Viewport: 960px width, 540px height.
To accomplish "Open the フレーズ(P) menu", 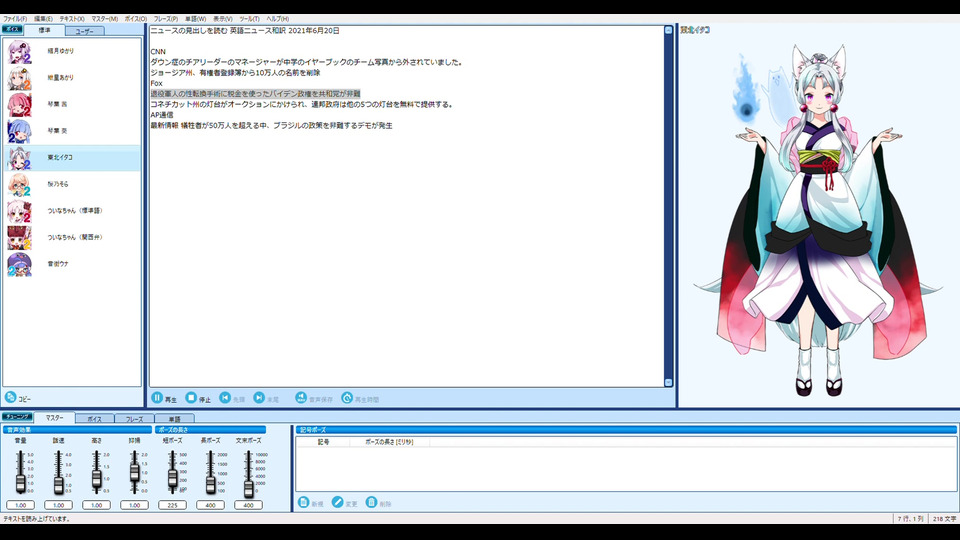I will coord(166,19).
